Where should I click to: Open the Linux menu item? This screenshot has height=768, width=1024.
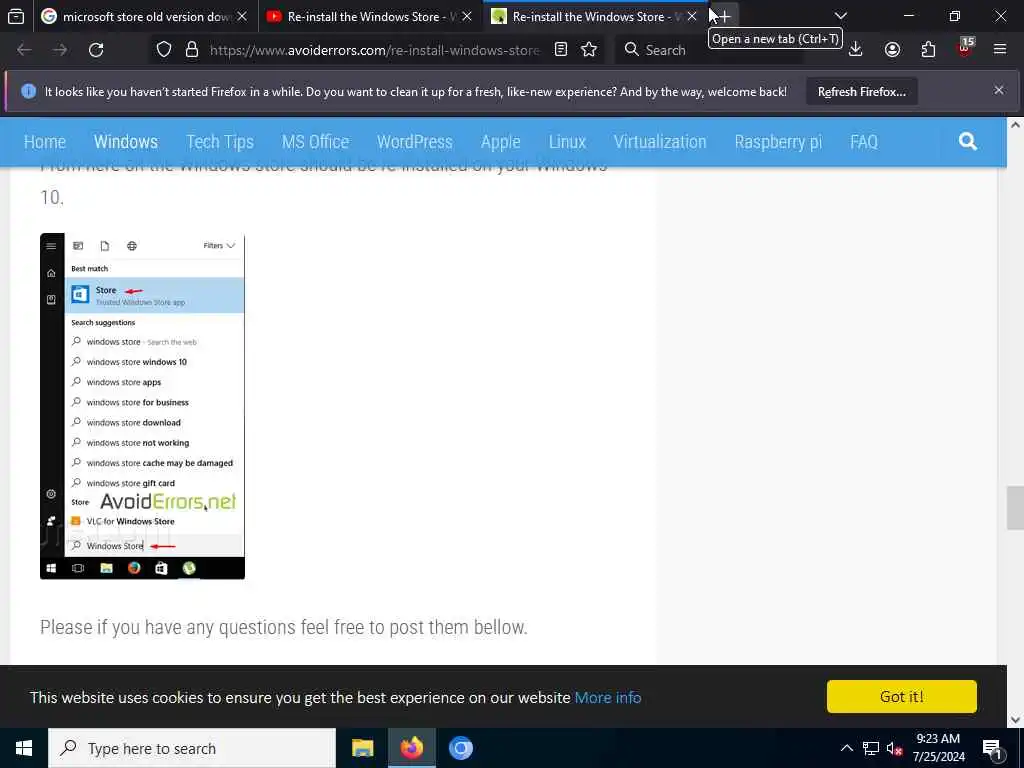click(567, 142)
